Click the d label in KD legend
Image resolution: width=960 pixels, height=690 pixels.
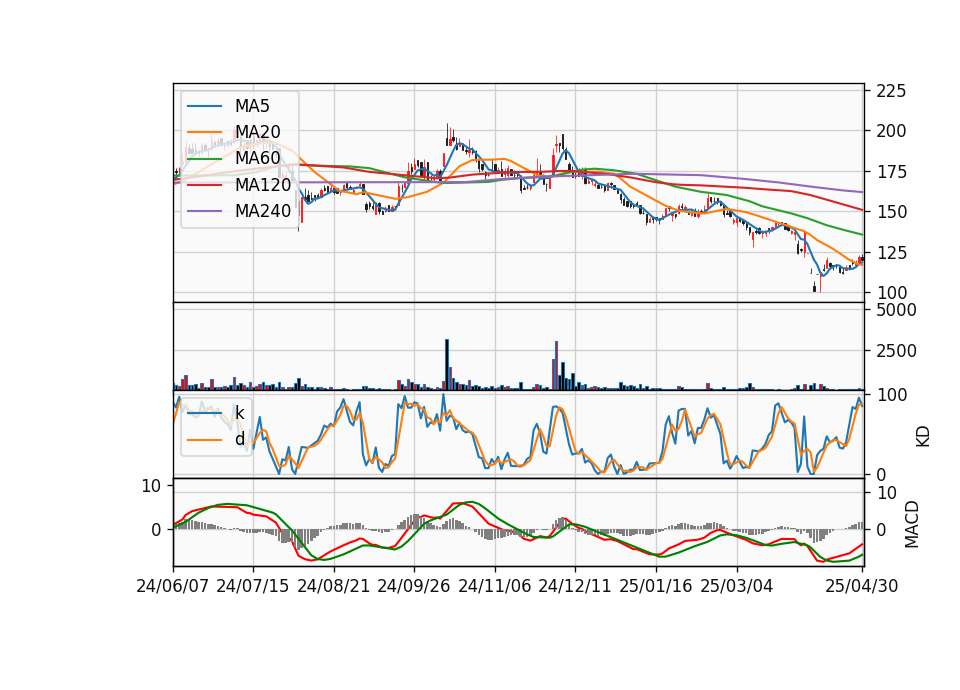pos(239,439)
